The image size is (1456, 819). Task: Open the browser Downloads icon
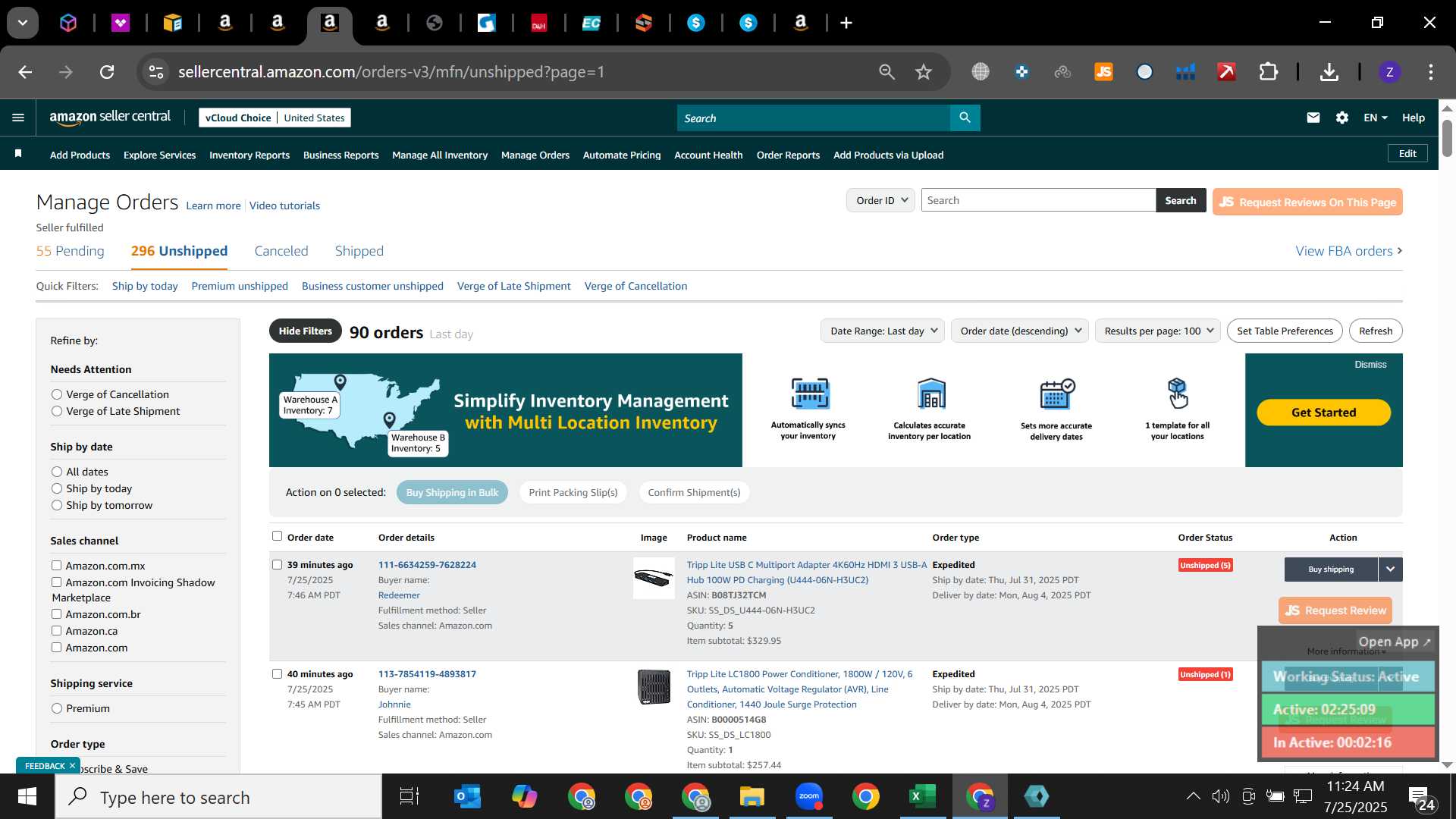pyautogui.click(x=1329, y=72)
